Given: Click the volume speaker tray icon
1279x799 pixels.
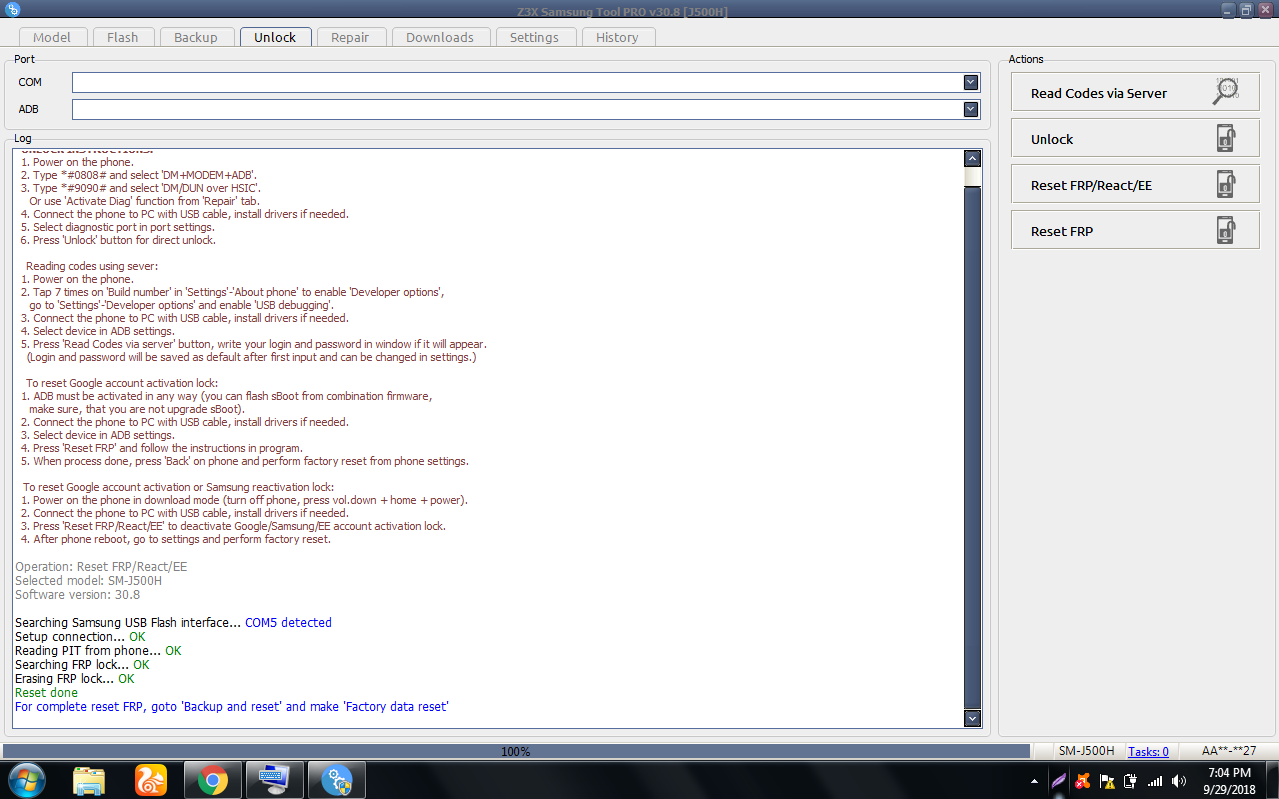Looking at the screenshot, I should click(1179, 781).
